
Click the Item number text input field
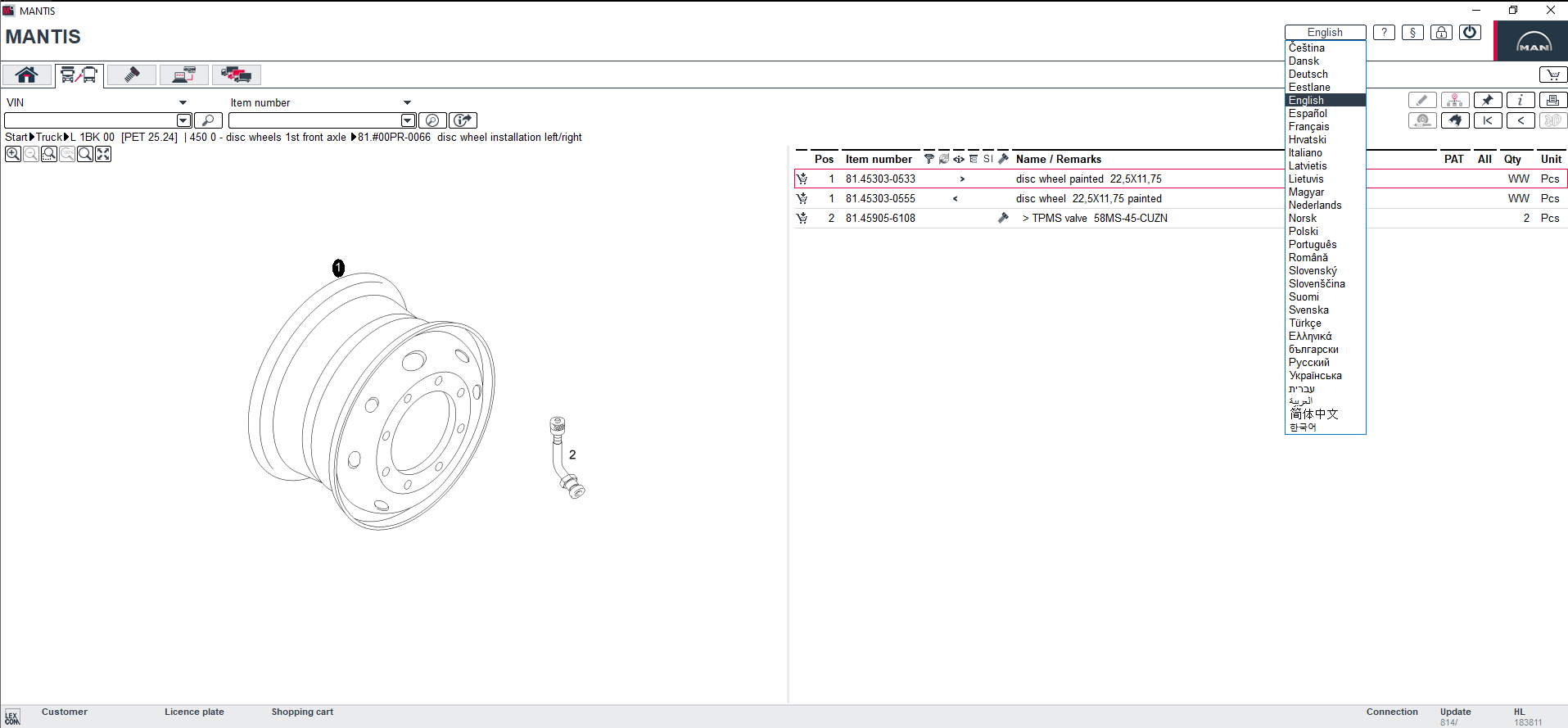point(315,120)
